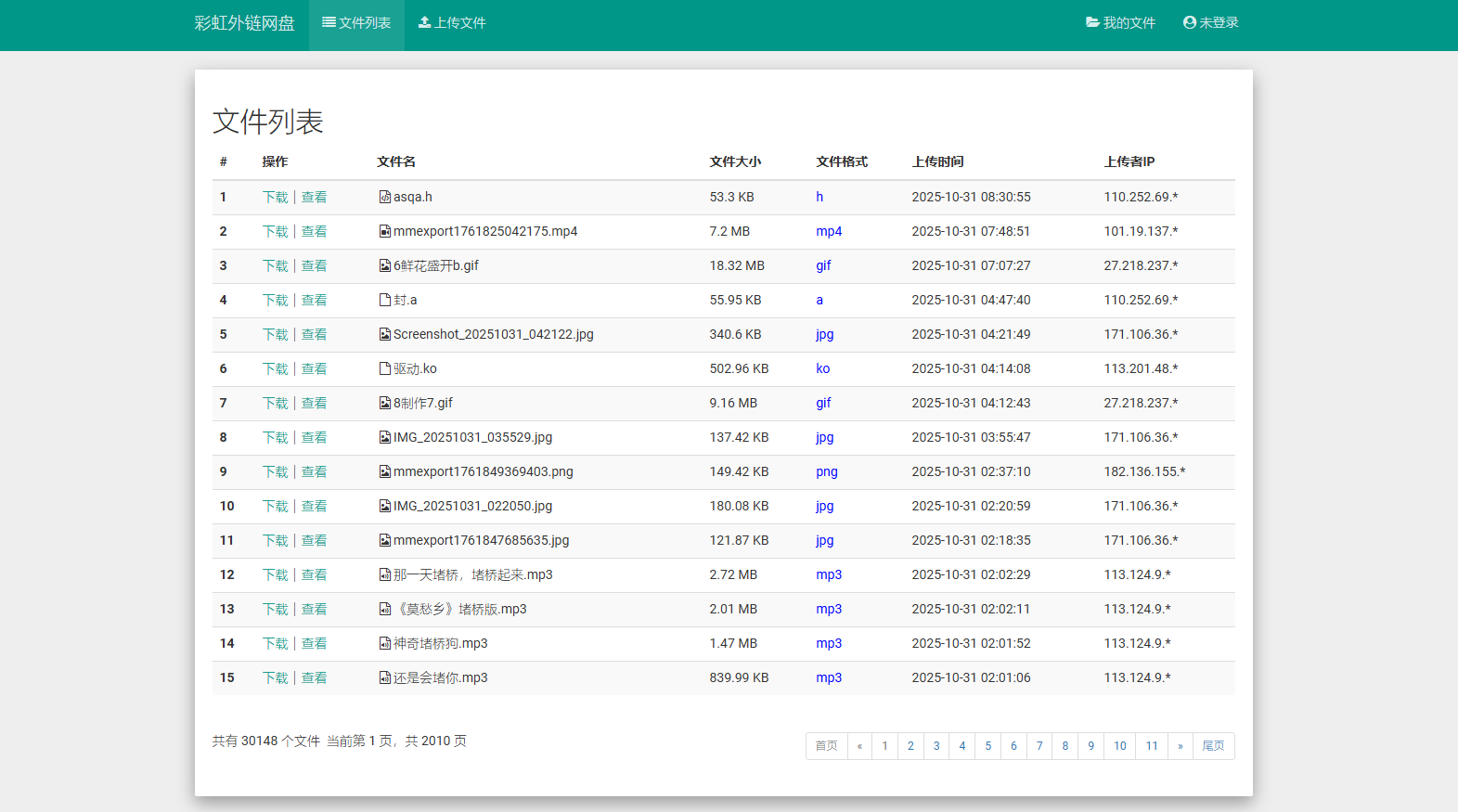Click the blank file icon beside 驱动.ko

384,368
